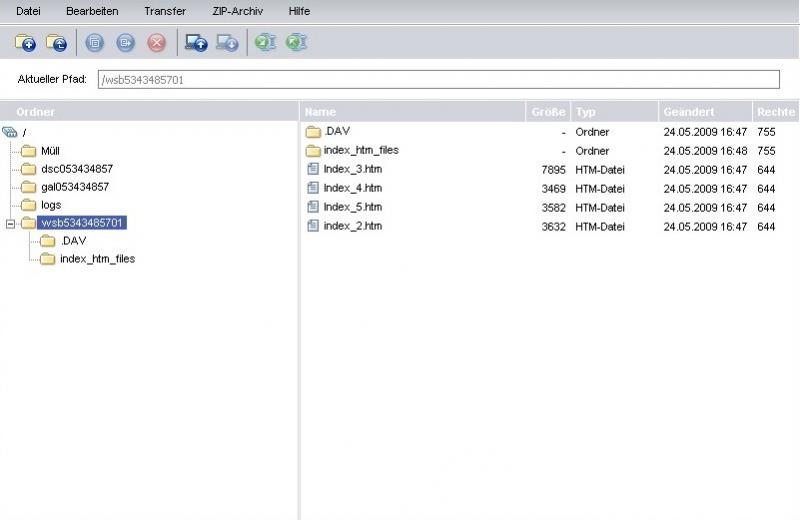
Task: Select index_htm_files folder in the file list
Action: point(360,151)
